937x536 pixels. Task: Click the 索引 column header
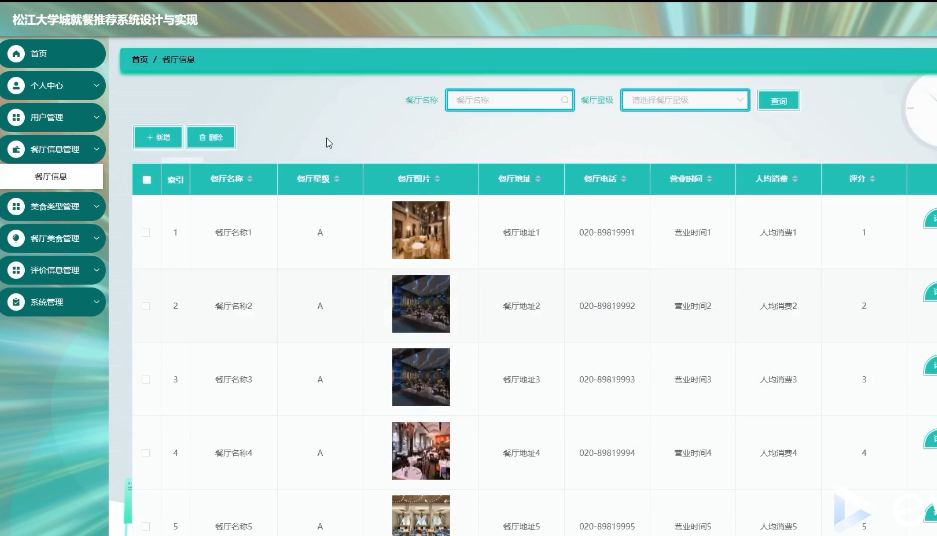(176, 179)
